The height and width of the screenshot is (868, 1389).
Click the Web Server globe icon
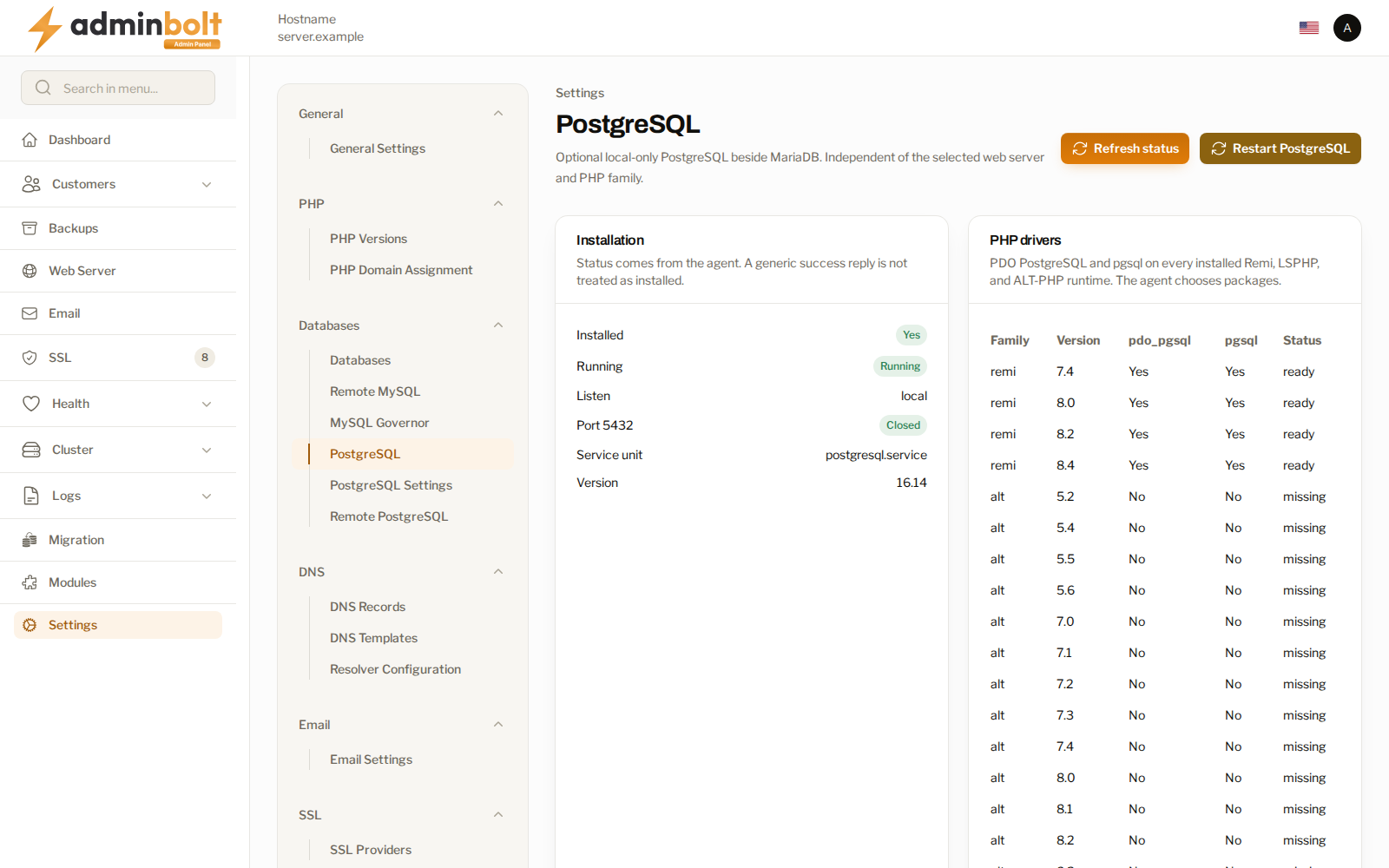(x=30, y=271)
